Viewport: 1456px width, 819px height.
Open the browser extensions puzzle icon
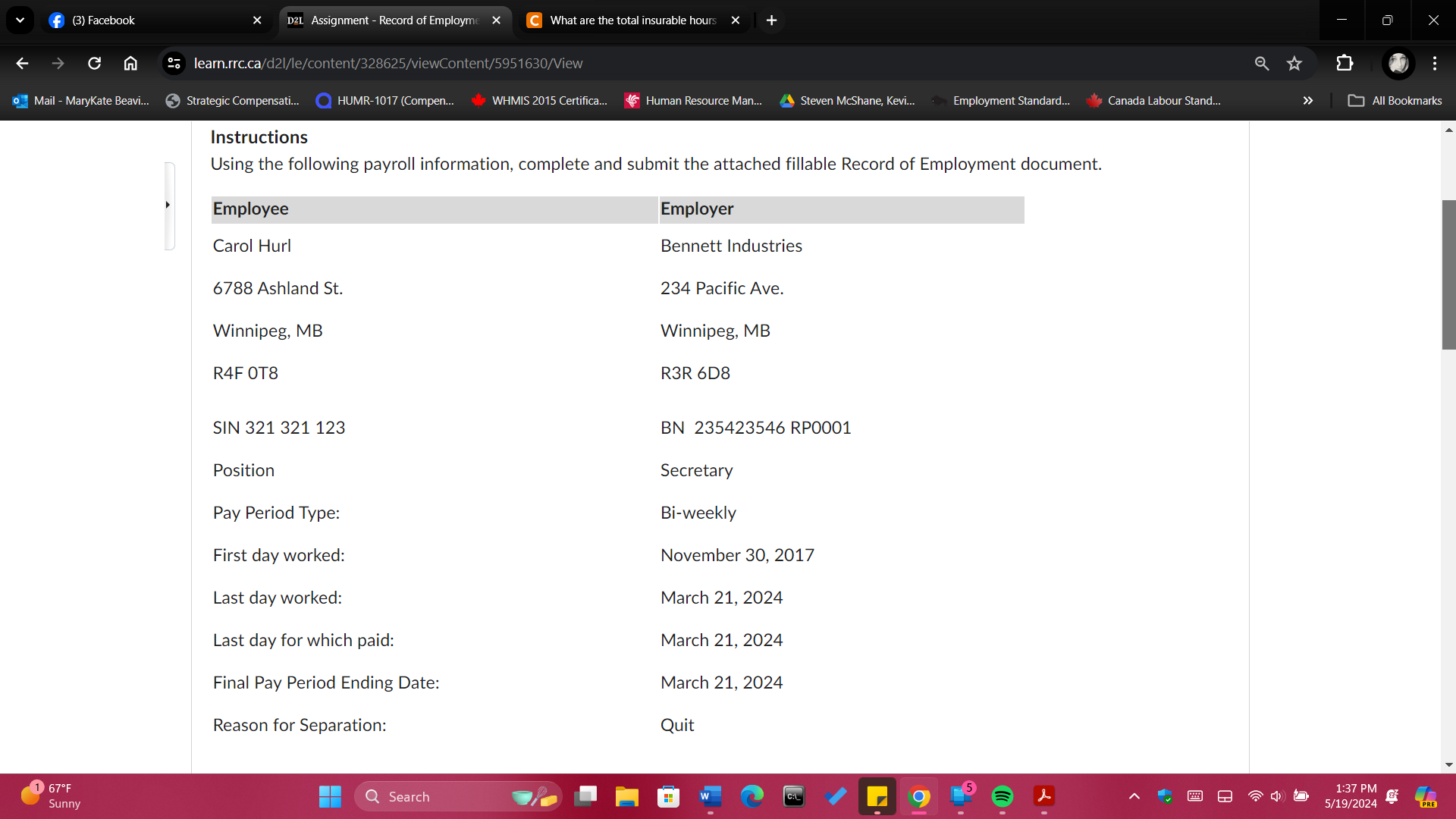(x=1345, y=64)
